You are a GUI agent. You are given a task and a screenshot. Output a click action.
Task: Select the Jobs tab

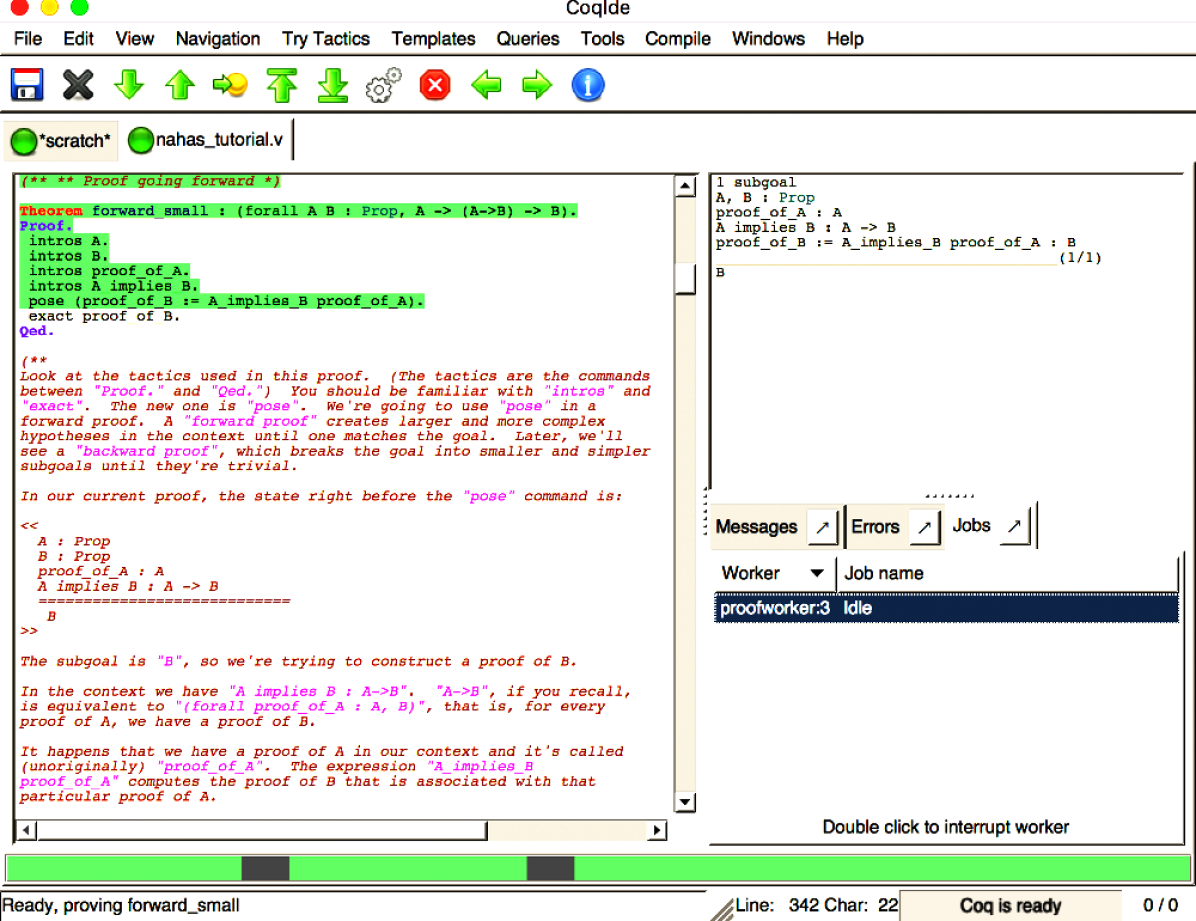pyautogui.click(x=971, y=526)
